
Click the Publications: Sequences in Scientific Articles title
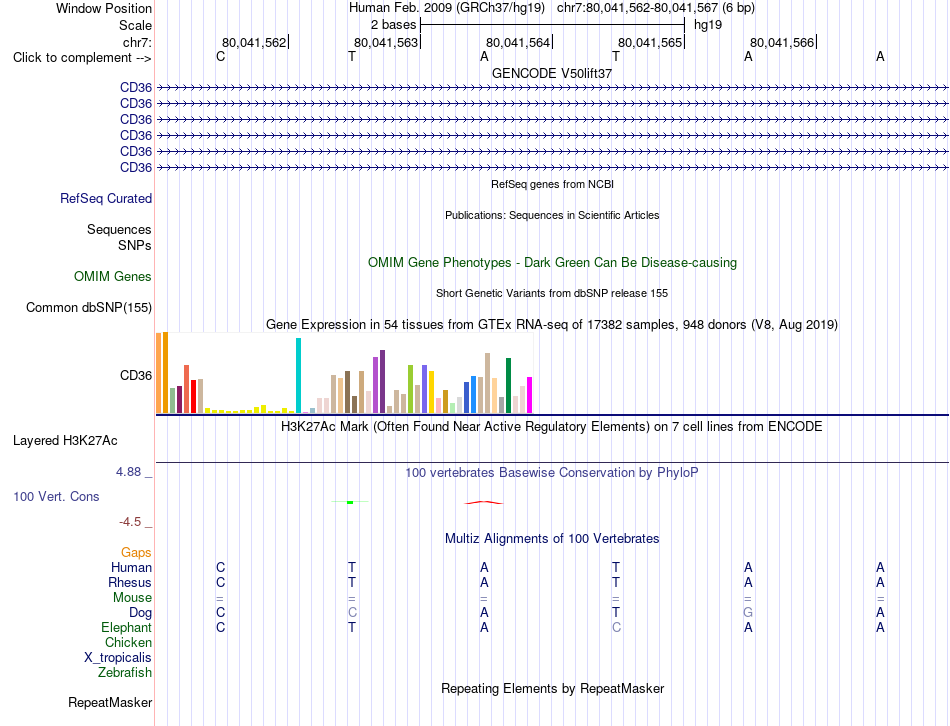click(552, 215)
